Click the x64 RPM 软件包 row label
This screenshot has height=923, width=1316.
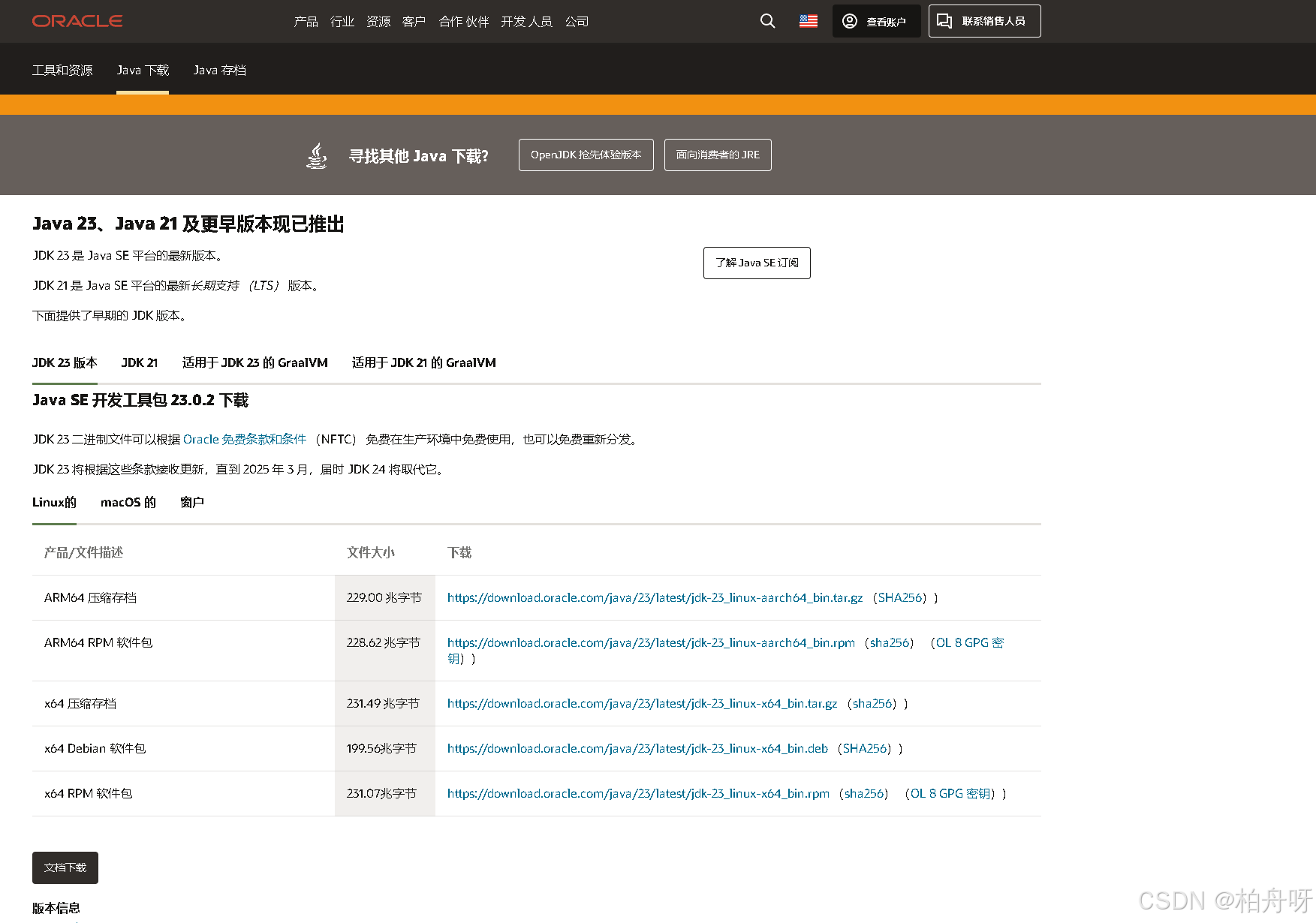pos(88,793)
